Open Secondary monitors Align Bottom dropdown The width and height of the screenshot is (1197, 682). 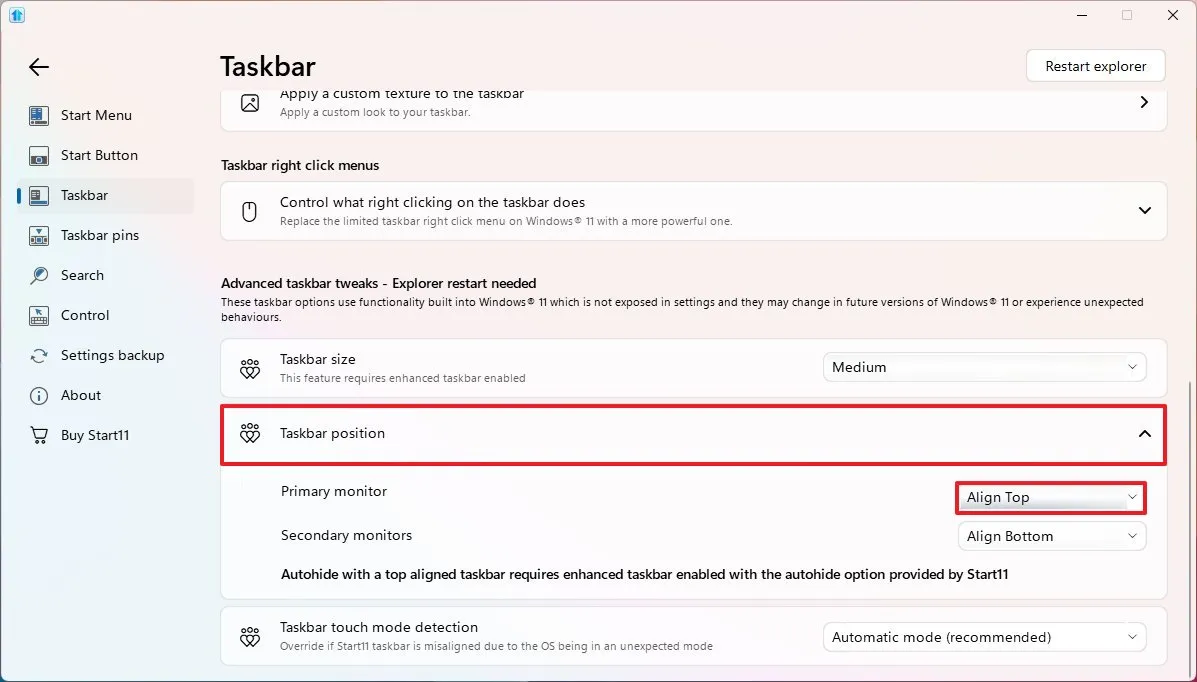pyautogui.click(x=1051, y=536)
